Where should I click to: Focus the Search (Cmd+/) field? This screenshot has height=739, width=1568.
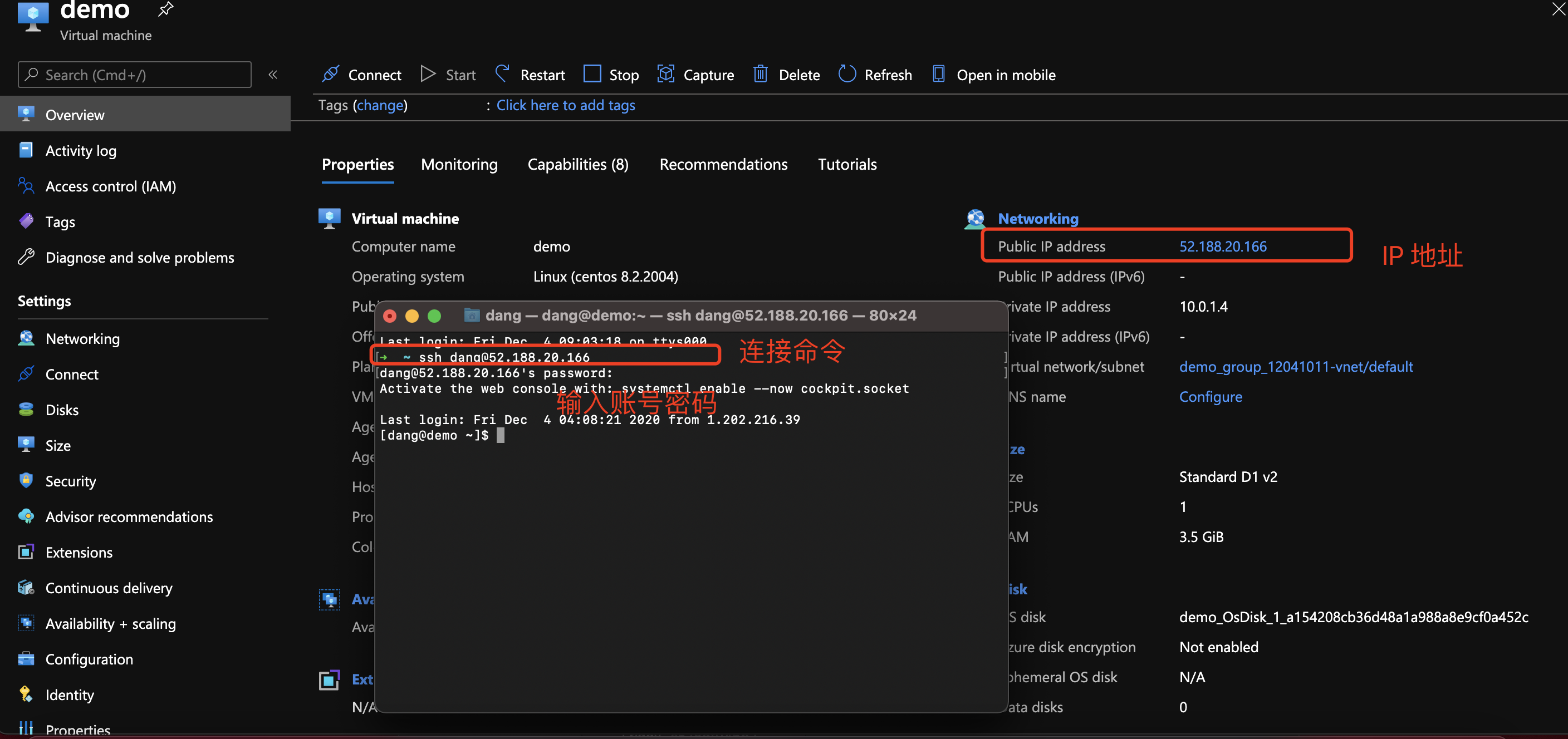click(x=135, y=74)
